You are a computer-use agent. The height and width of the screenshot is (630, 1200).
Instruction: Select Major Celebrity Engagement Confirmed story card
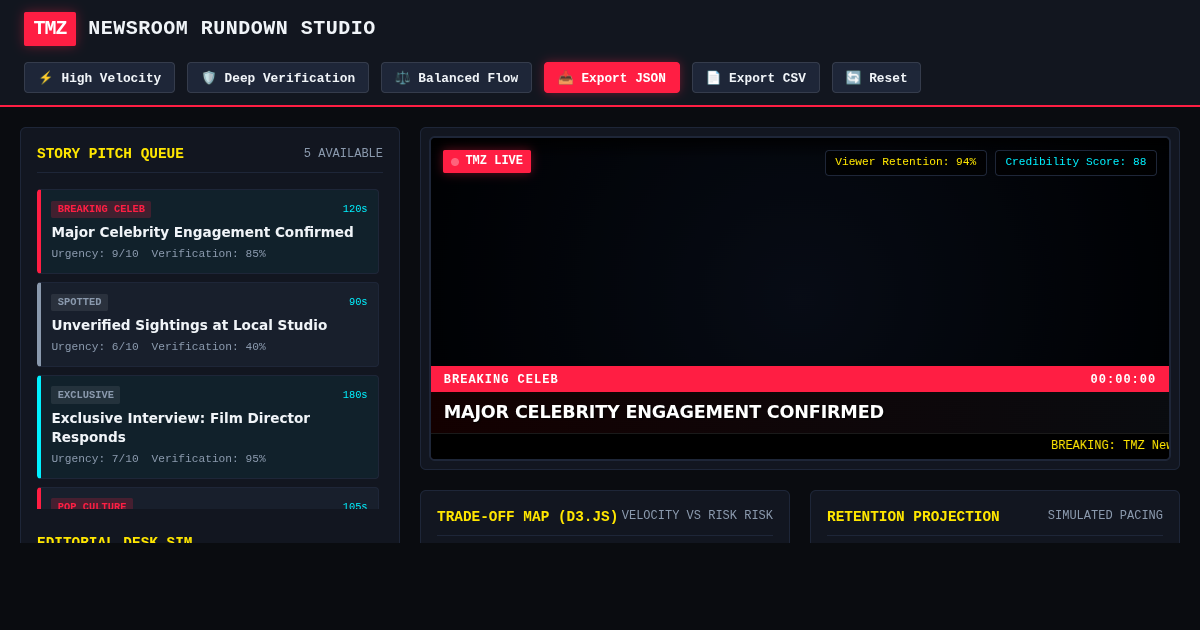pyautogui.click(x=208, y=232)
